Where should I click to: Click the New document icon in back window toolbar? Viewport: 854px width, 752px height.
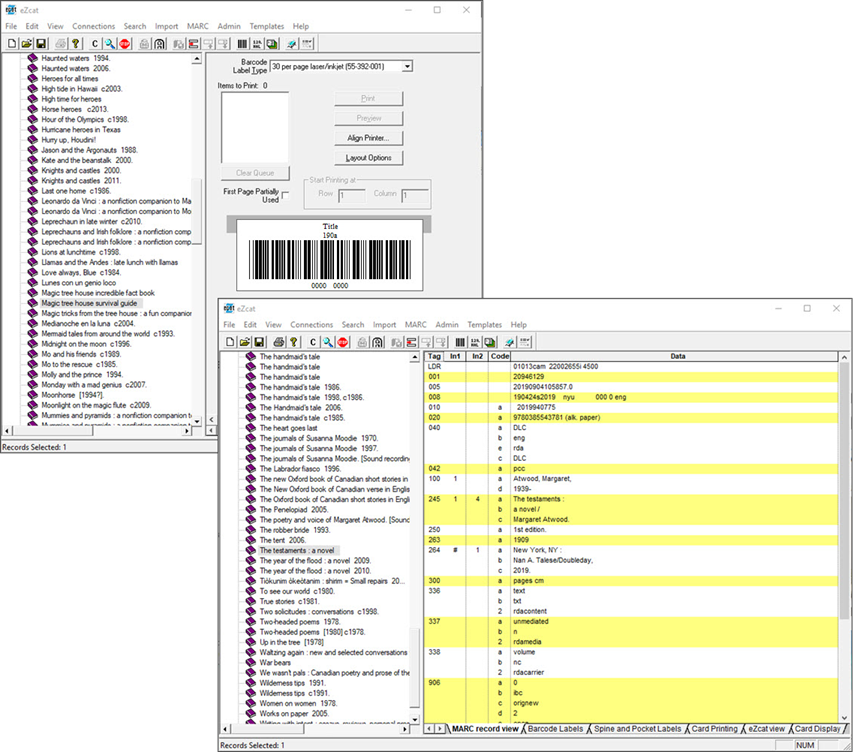(11, 44)
